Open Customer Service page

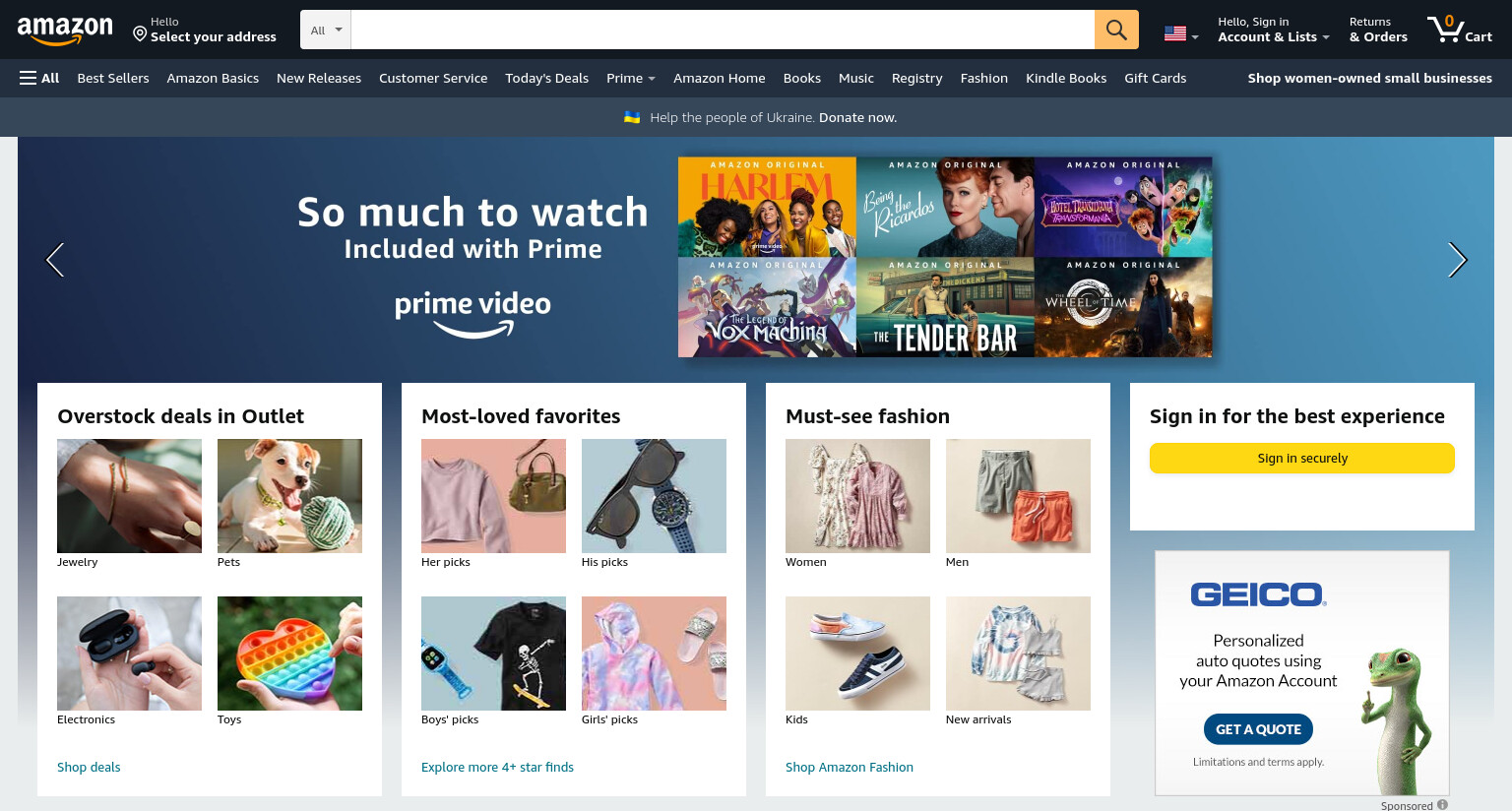coord(433,78)
